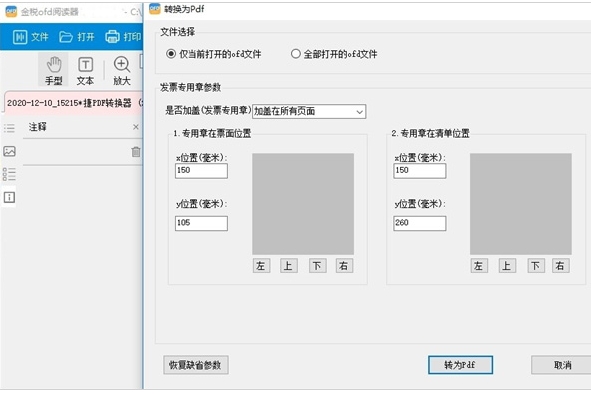Image resolution: width=591 pixels, height=394 pixels.
Task: Open the outline list sidebar icon
Action: pos(9,128)
